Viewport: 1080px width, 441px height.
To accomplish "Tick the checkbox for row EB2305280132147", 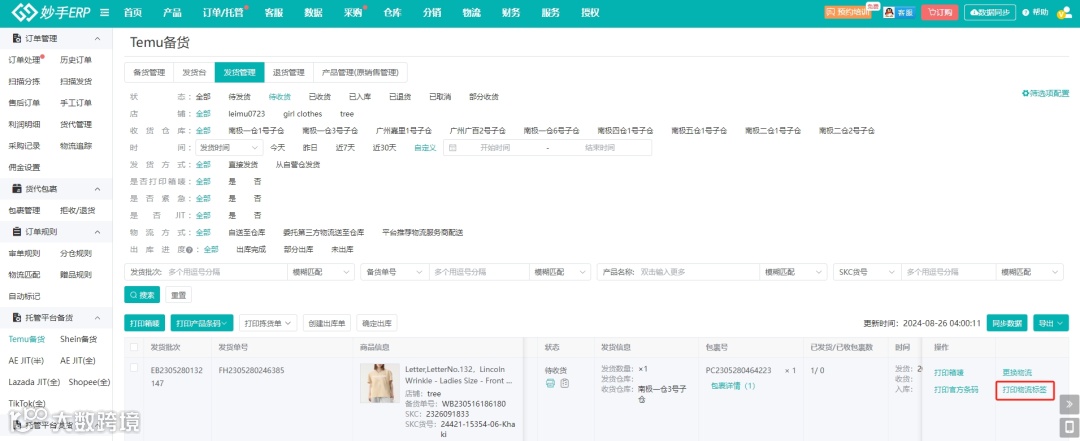I will point(134,368).
